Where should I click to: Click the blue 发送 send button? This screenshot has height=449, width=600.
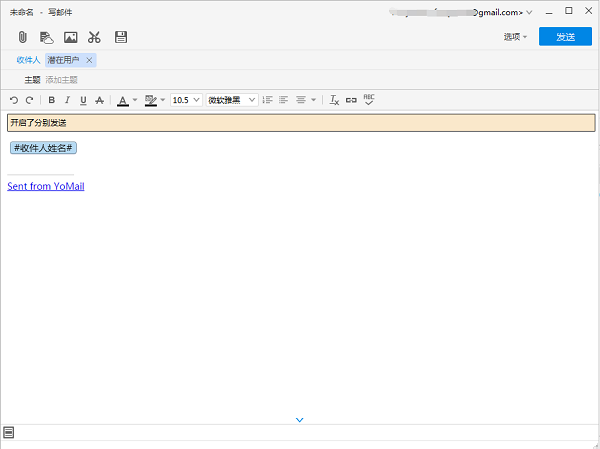click(x=564, y=37)
